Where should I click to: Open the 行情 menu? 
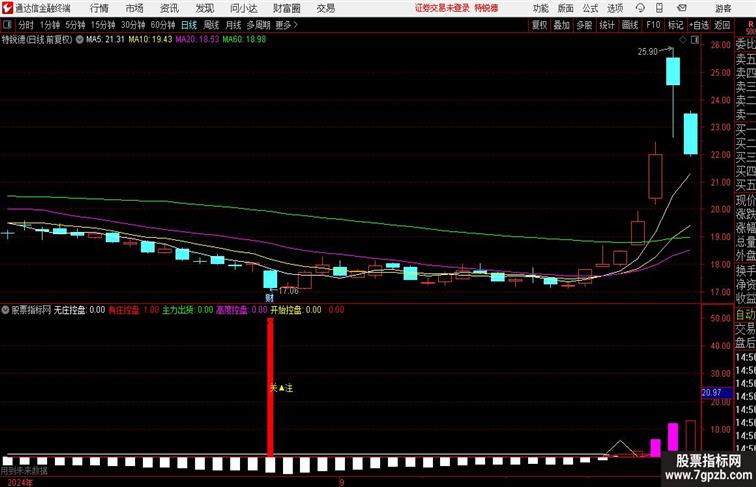pyautogui.click(x=99, y=8)
